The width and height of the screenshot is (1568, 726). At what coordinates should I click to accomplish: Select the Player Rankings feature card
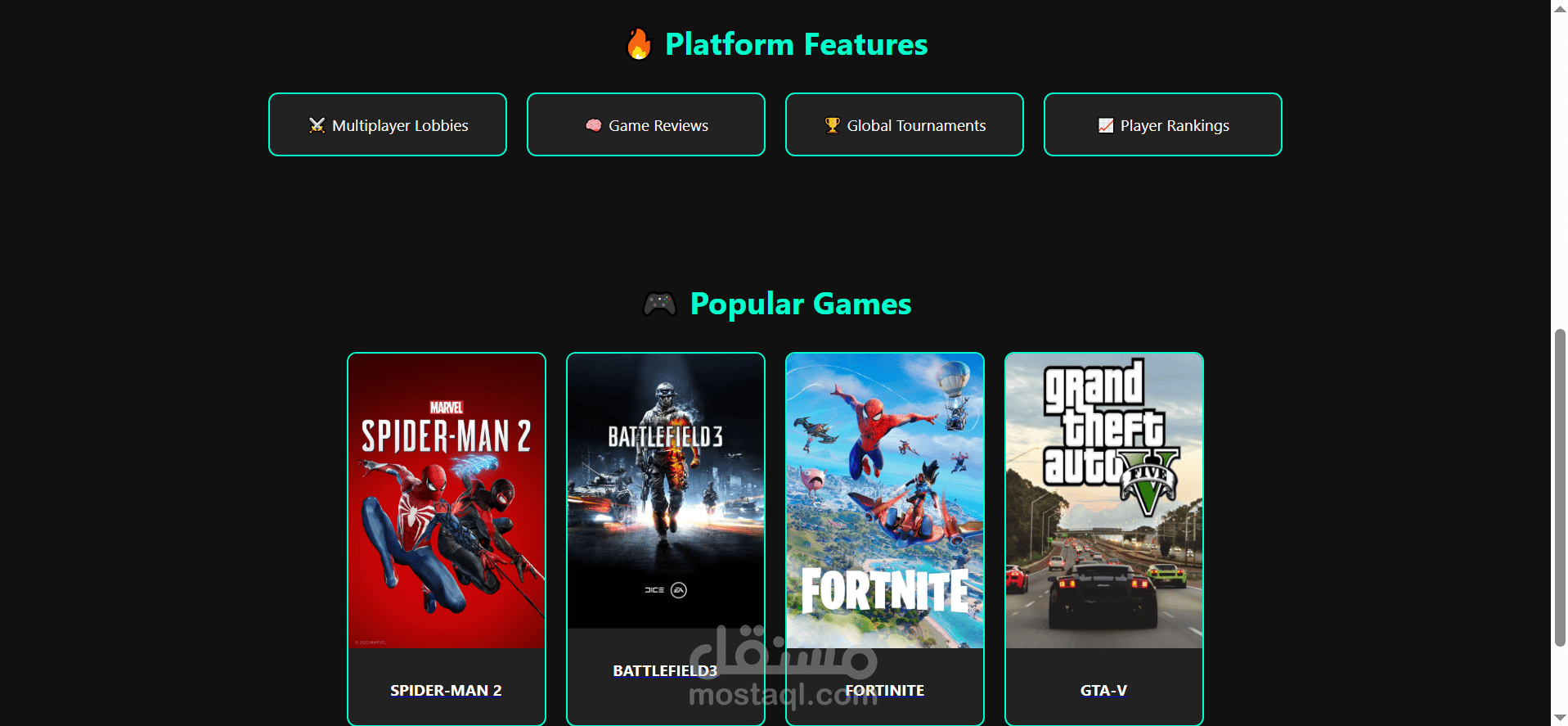[1163, 124]
